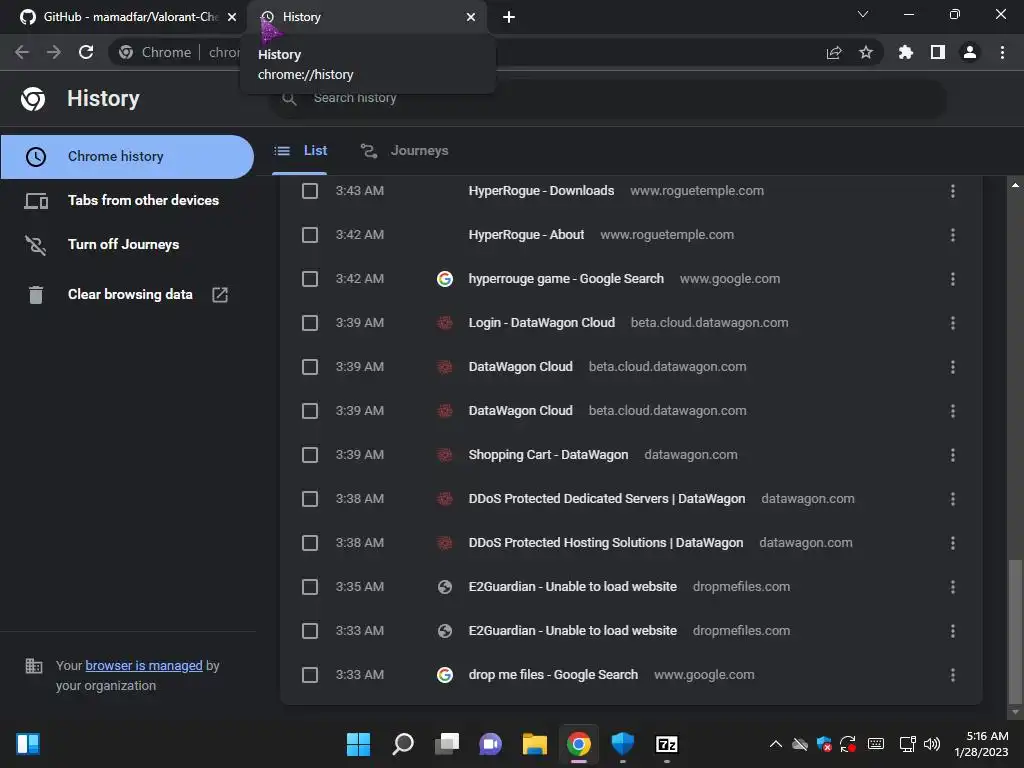Viewport: 1024px width, 768px height.
Task: Open the HyperRogue - Downloads history link
Action: (541, 191)
